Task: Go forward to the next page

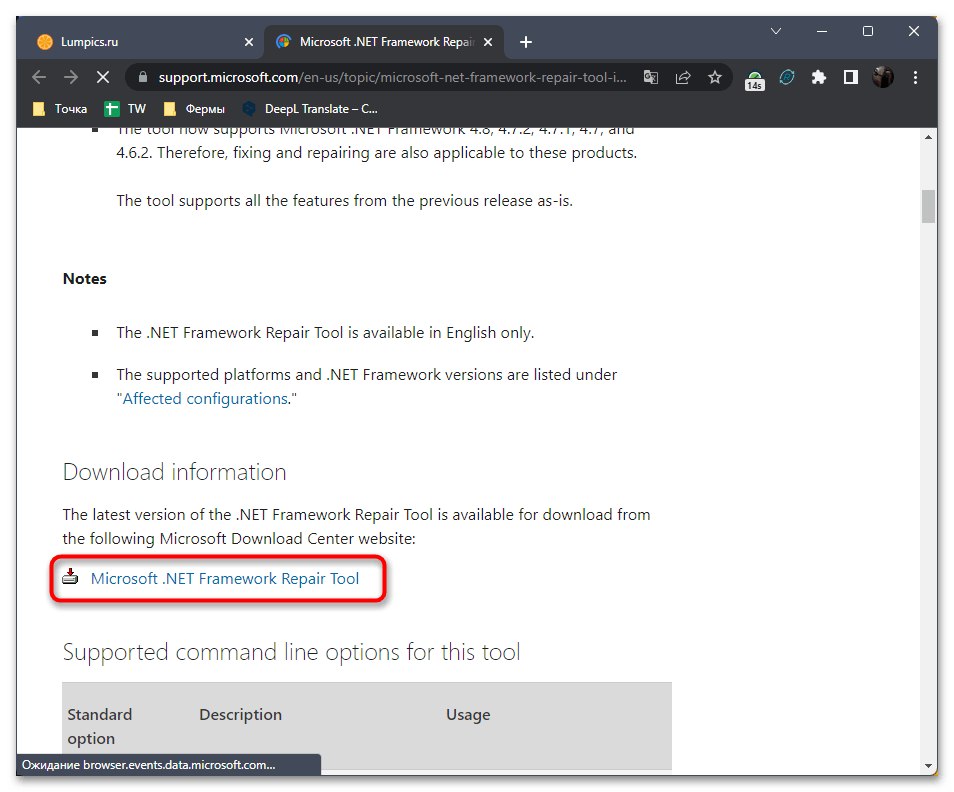Action: coord(71,77)
